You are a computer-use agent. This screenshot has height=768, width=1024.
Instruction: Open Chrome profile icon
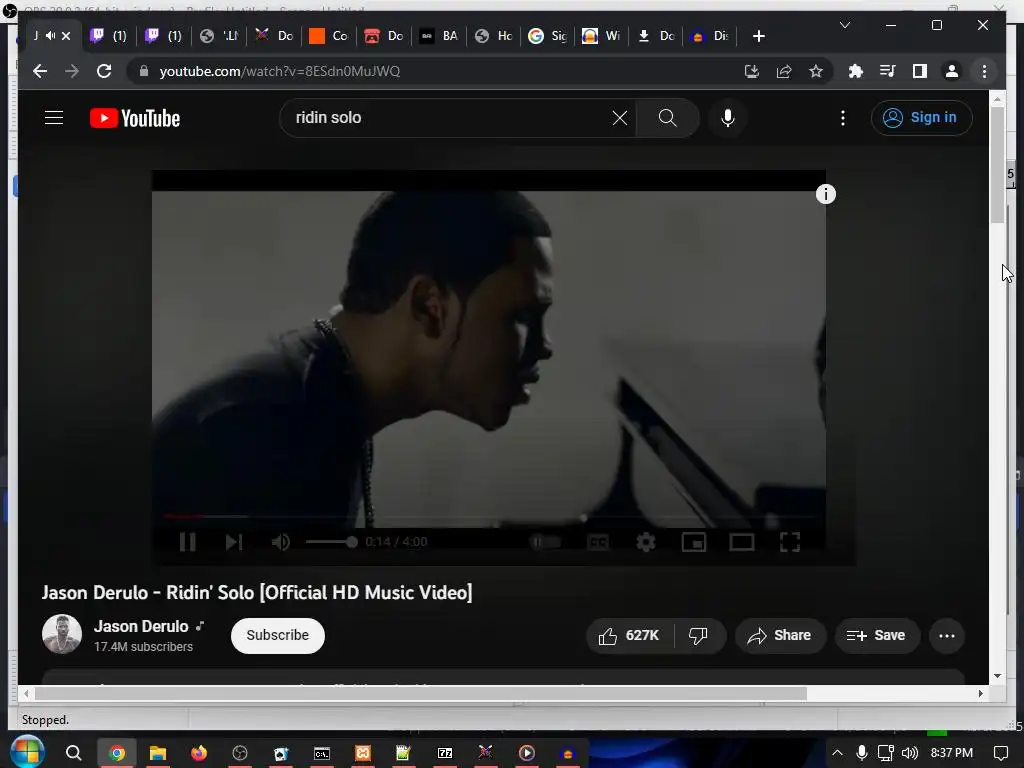[952, 71]
